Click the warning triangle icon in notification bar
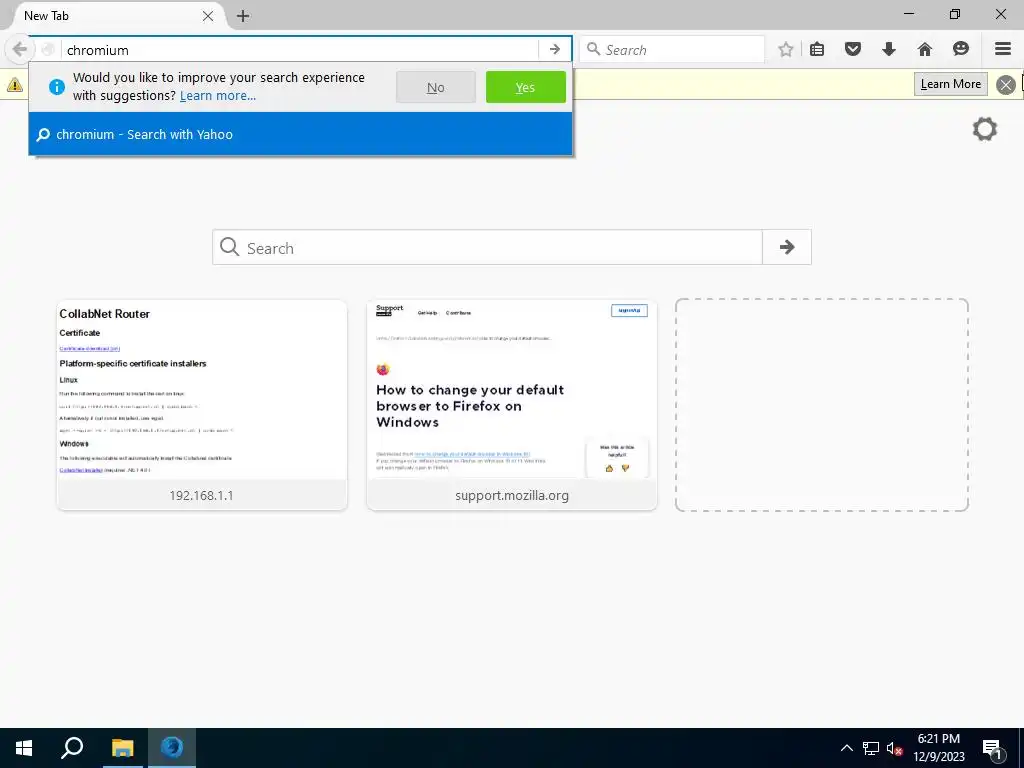Image resolution: width=1024 pixels, height=768 pixels. pos(14,84)
